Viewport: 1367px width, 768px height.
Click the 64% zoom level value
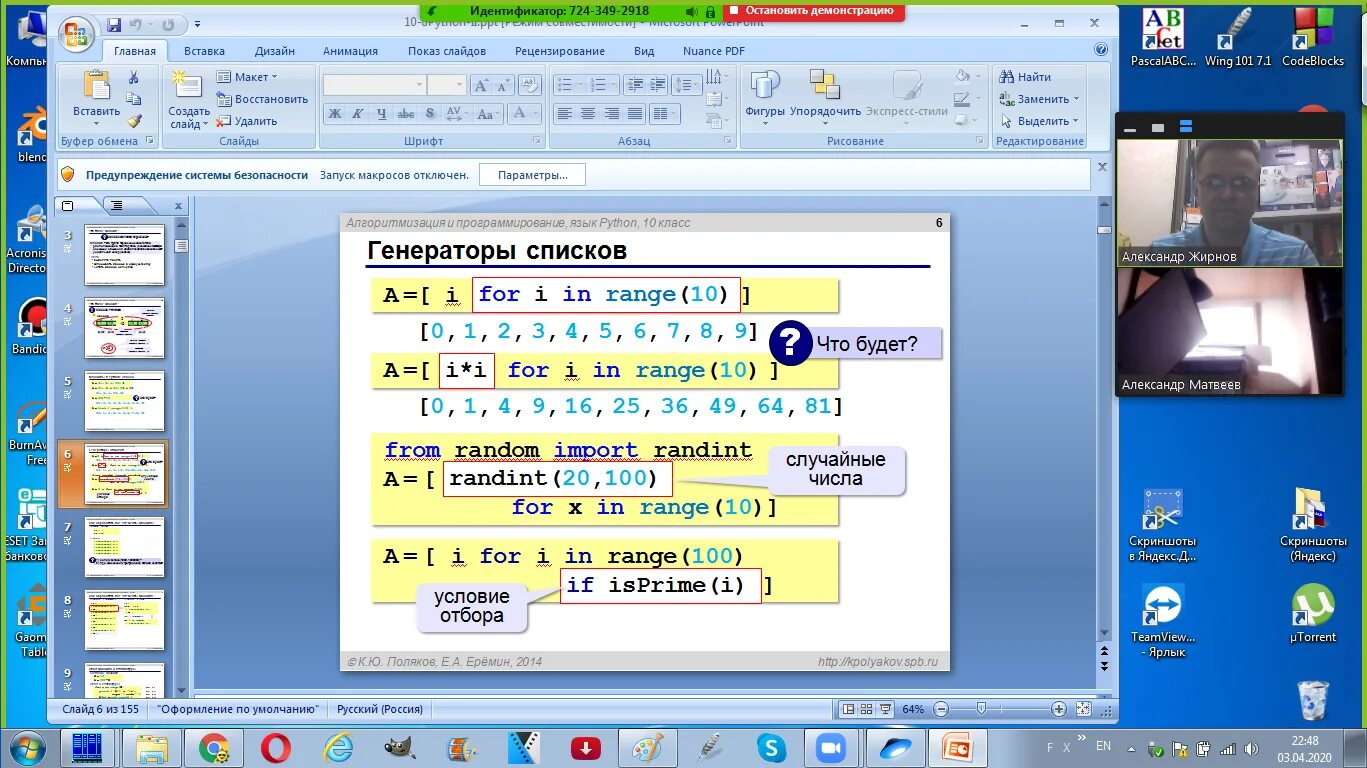pyautogui.click(x=913, y=709)
